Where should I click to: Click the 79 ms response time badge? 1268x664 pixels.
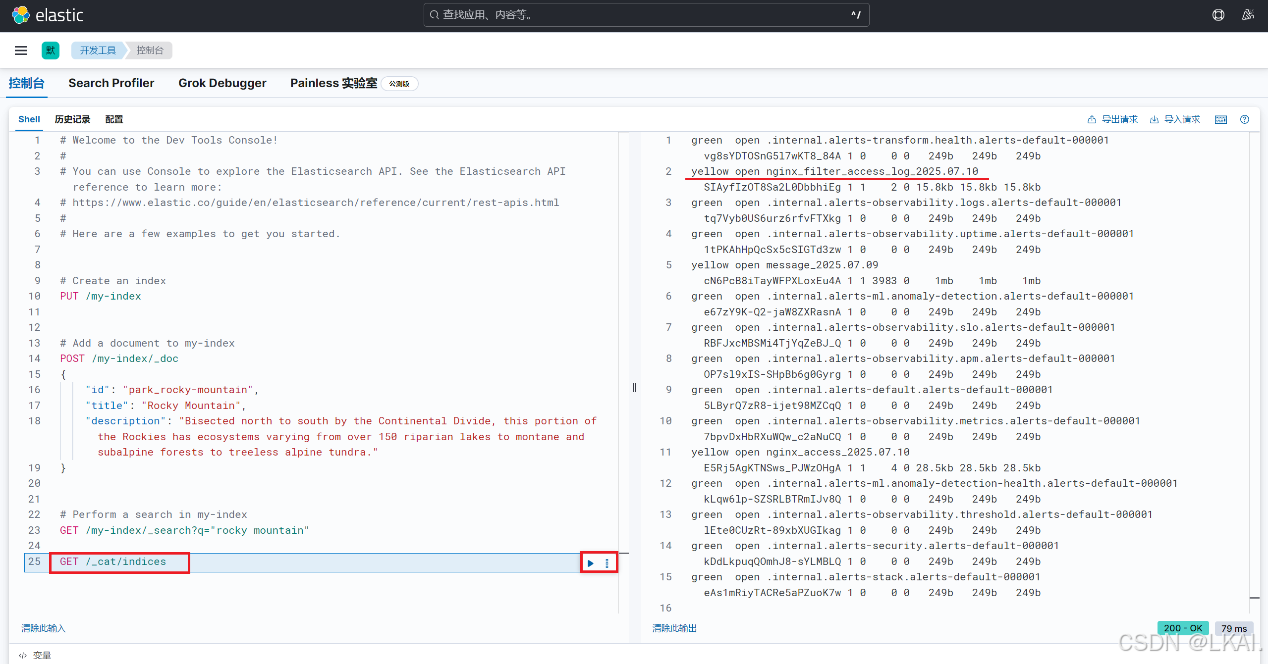[x=1235, y=628]
